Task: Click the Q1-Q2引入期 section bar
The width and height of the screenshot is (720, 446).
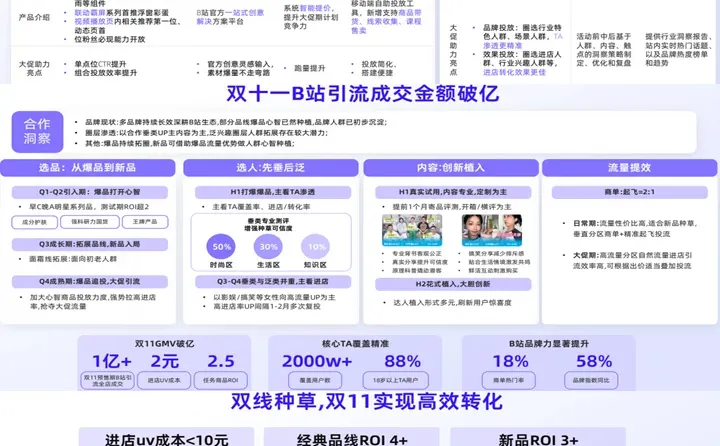Action: [x=90, y=192]
